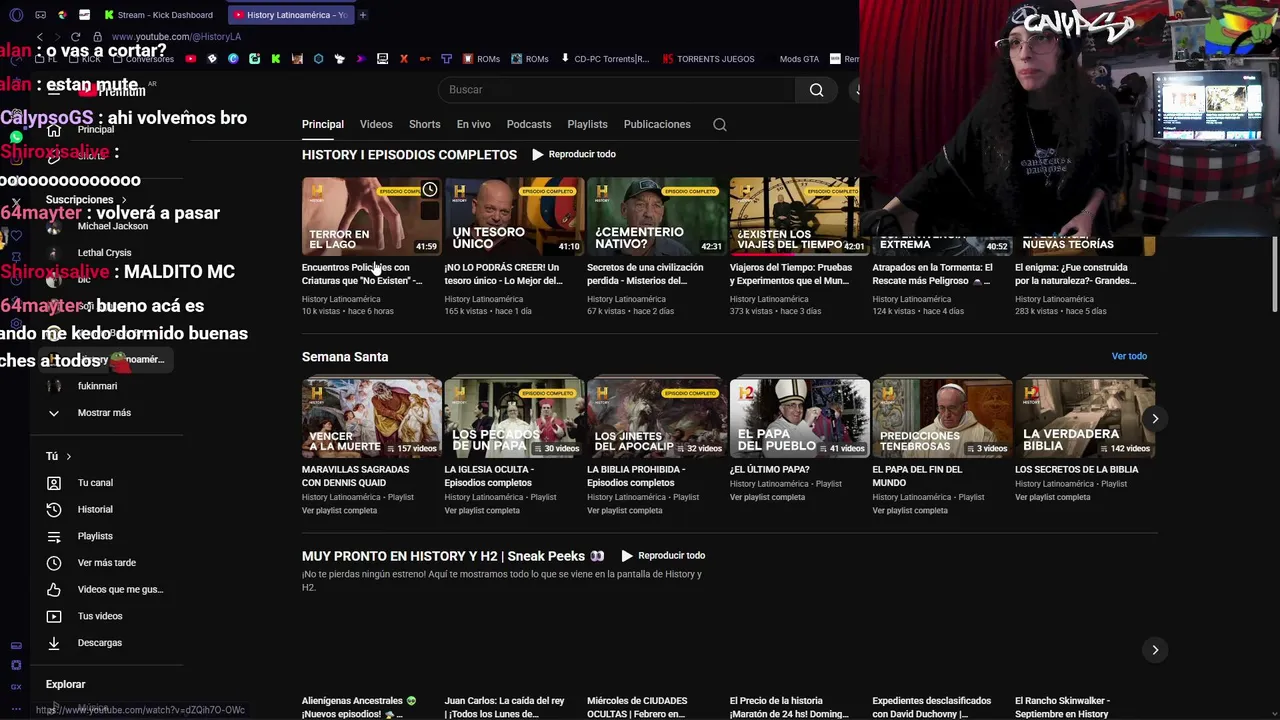Click Ver todo link for Semana Santa
The image size is (1280, 720).
[1129, 356]
